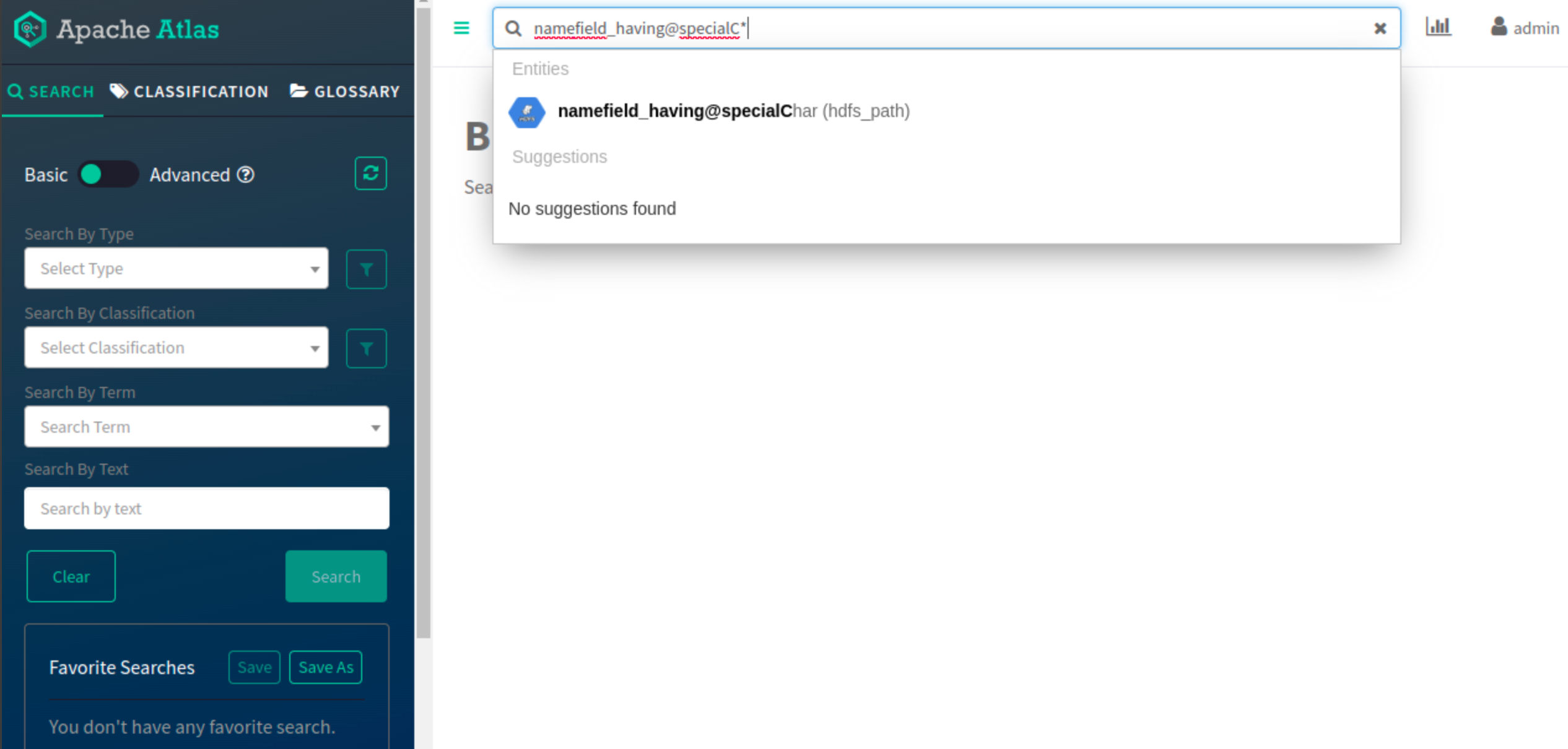The height and width of the screenshot is (749, 1568).
Task: Clear the global search with the X icon
Action: click(1380, 28)
